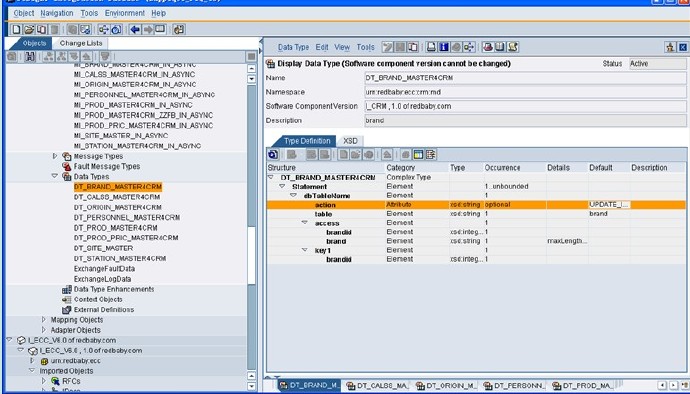The image size is (690, 394).
Task: Switch to DT_PERSONN bottom editor tab
Action: [x=514, y=386]
